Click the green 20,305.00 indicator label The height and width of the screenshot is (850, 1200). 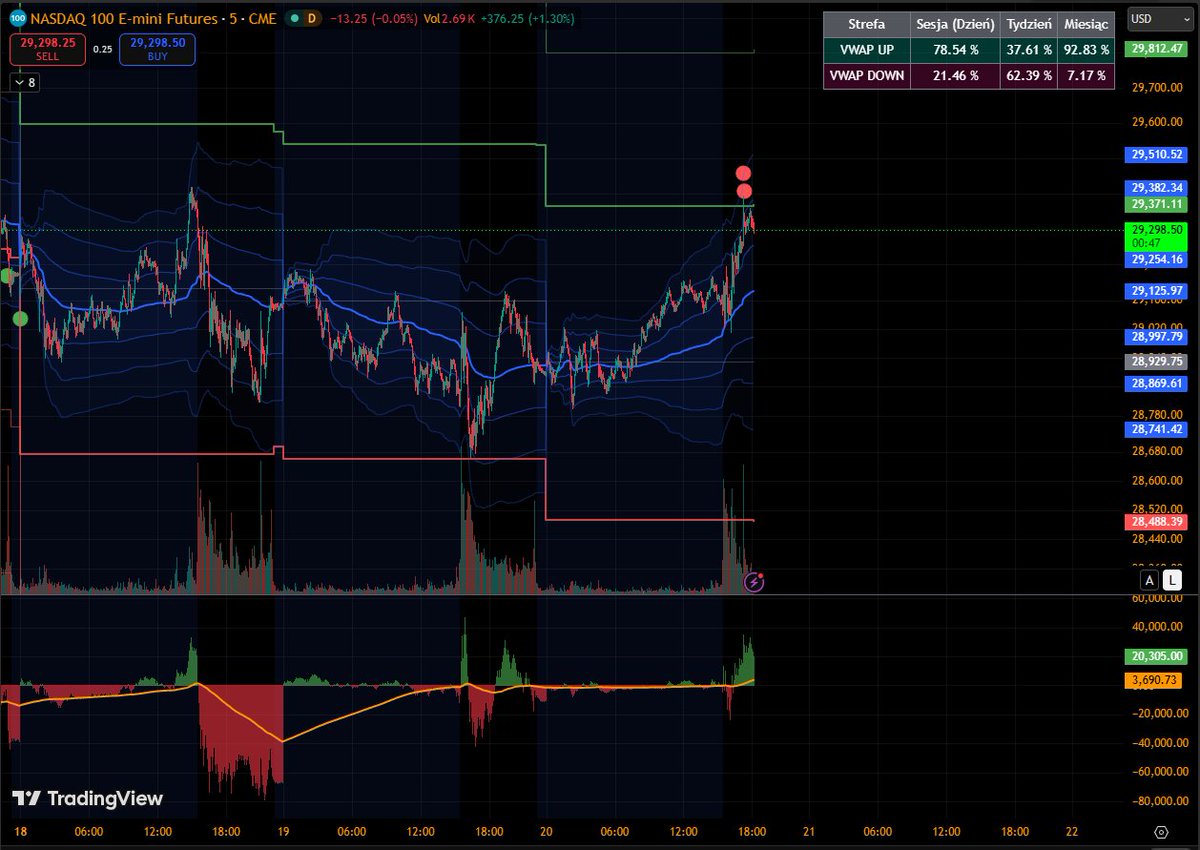(1155, 656)
